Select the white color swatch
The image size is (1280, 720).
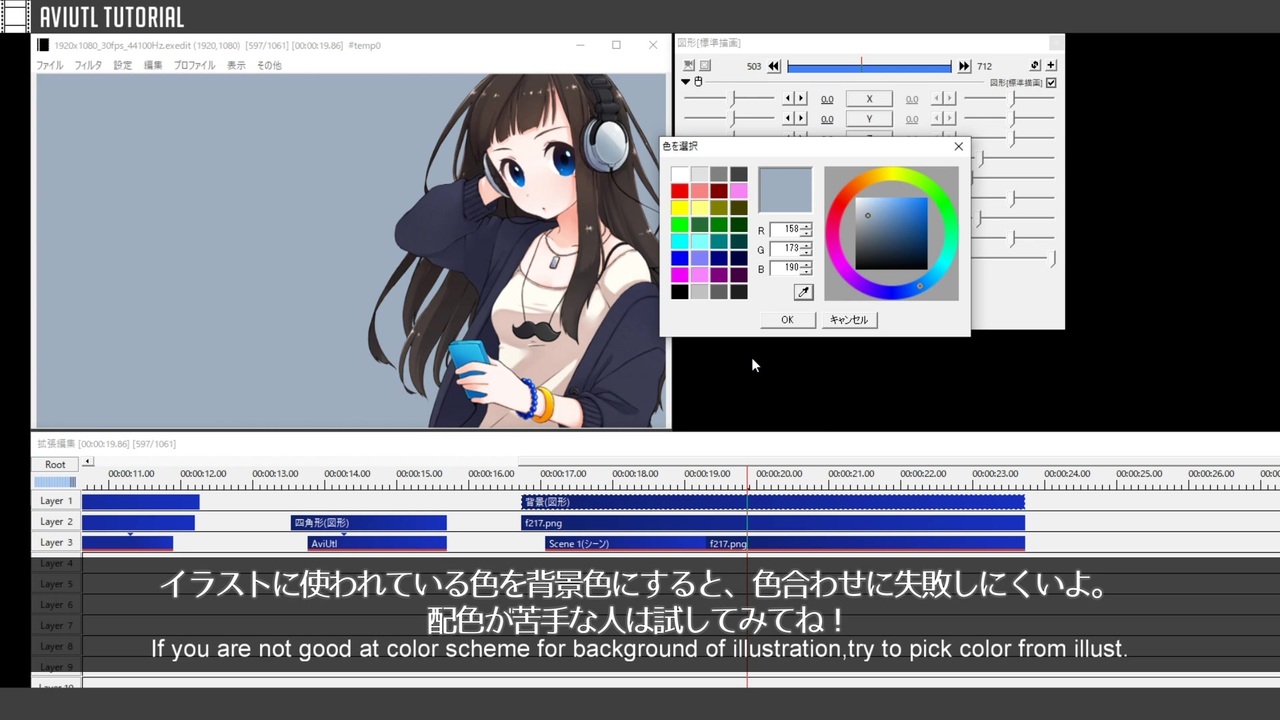[680, 175]
